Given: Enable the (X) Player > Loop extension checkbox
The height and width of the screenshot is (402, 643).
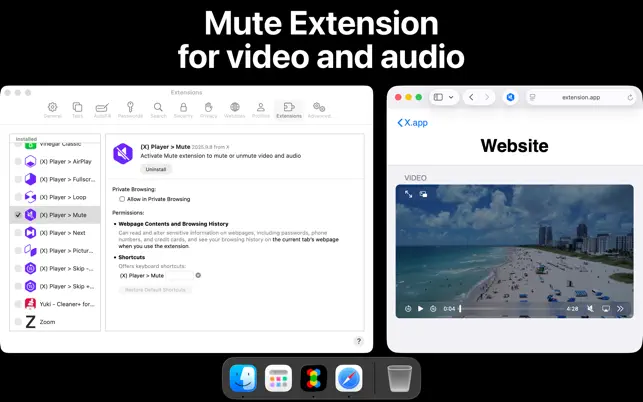Looking at the screenshot, I should coord(18,197).
